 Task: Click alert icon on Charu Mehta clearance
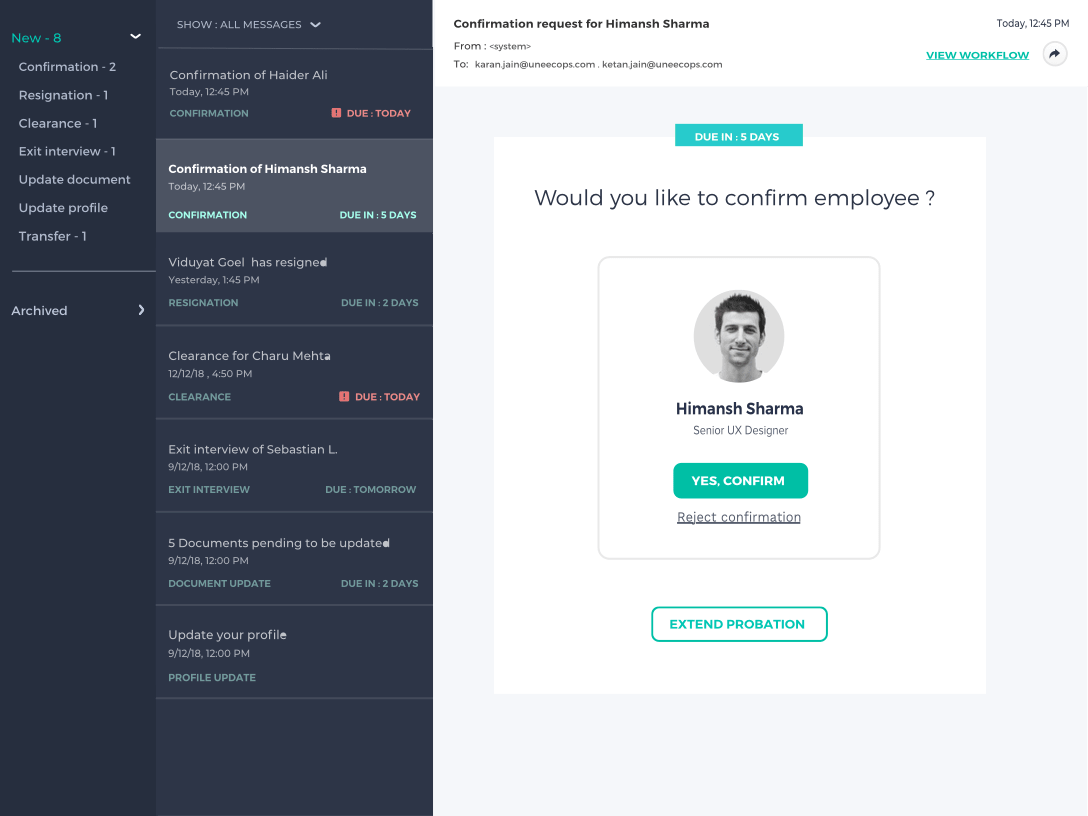point(343,396)
